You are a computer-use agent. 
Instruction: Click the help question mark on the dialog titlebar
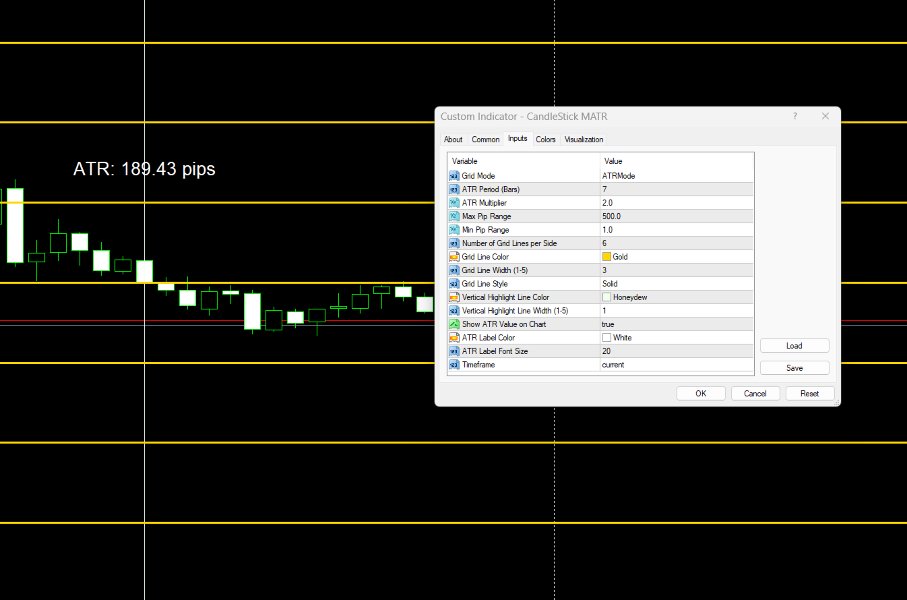click(x=795, y=116)
